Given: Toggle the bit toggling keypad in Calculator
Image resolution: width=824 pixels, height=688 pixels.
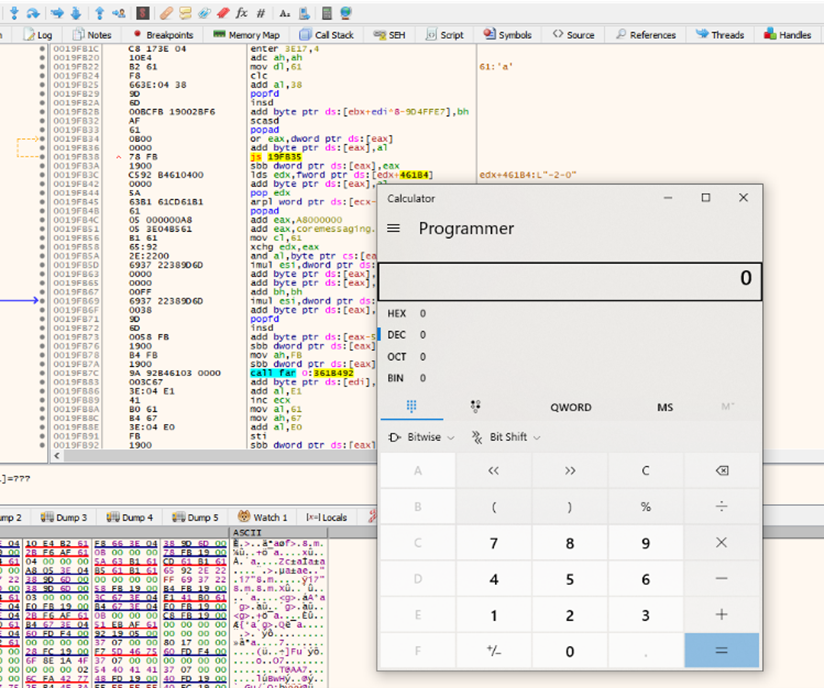Looking at the screenshot, I should 476,406.
